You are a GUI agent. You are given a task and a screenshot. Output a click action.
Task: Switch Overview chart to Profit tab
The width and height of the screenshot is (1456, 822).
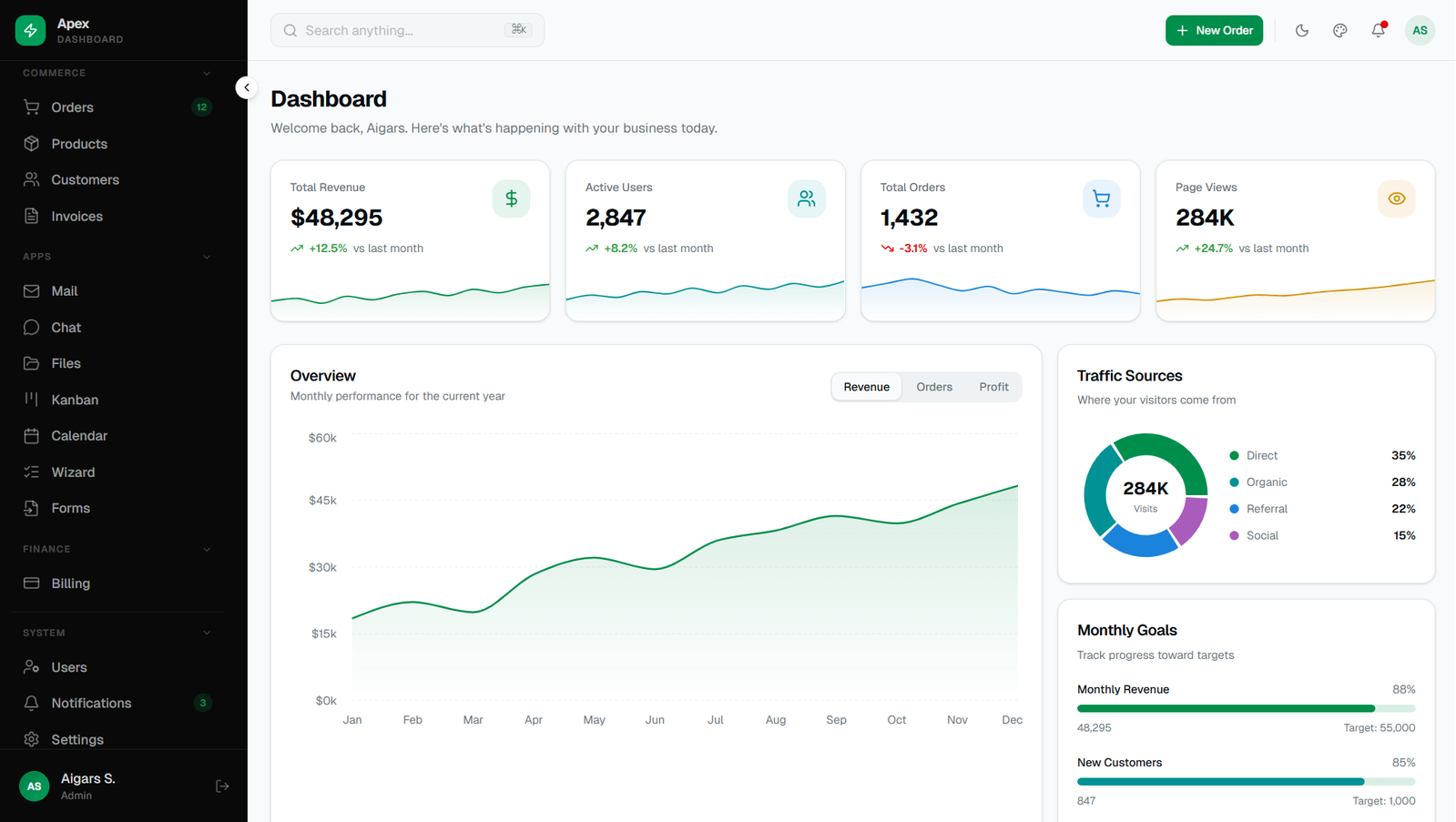993,387
